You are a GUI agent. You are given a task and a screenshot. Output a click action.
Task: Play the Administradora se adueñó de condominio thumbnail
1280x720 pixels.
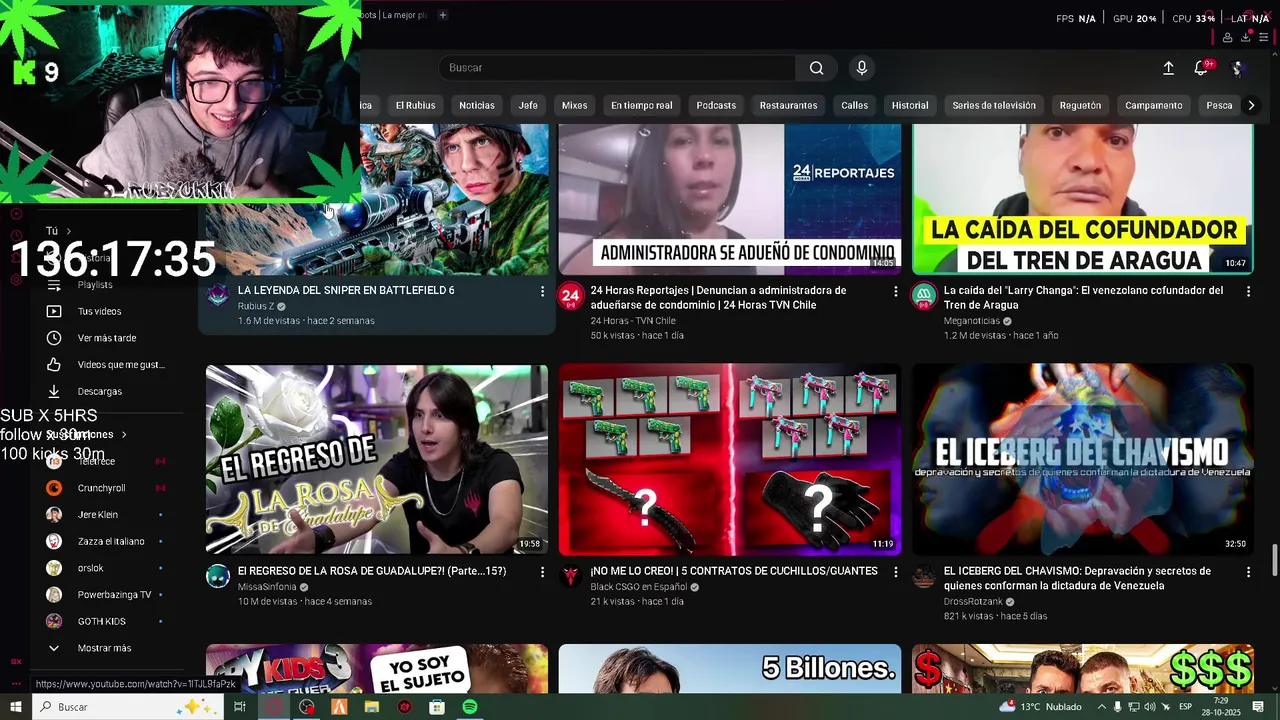tap(730, 199)
